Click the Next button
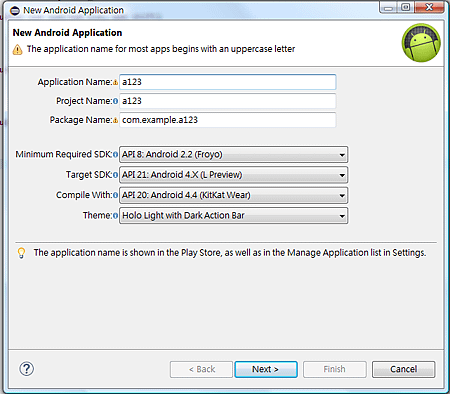 266,369
